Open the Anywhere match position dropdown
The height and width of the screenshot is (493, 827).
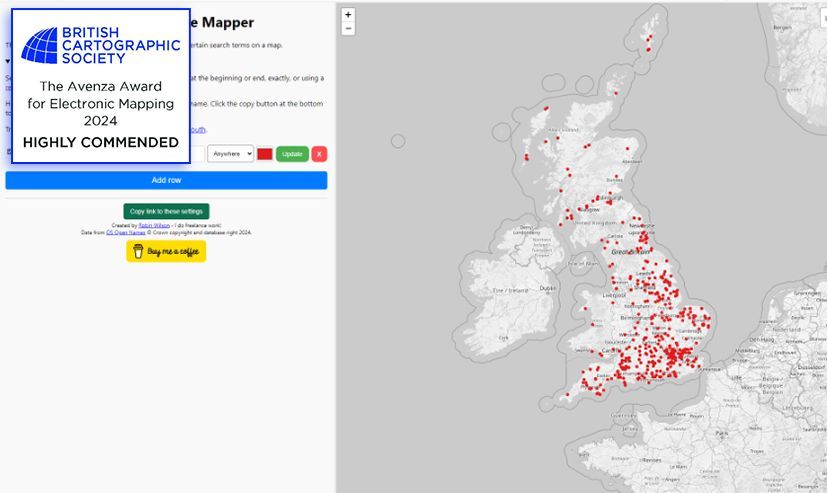230,154
